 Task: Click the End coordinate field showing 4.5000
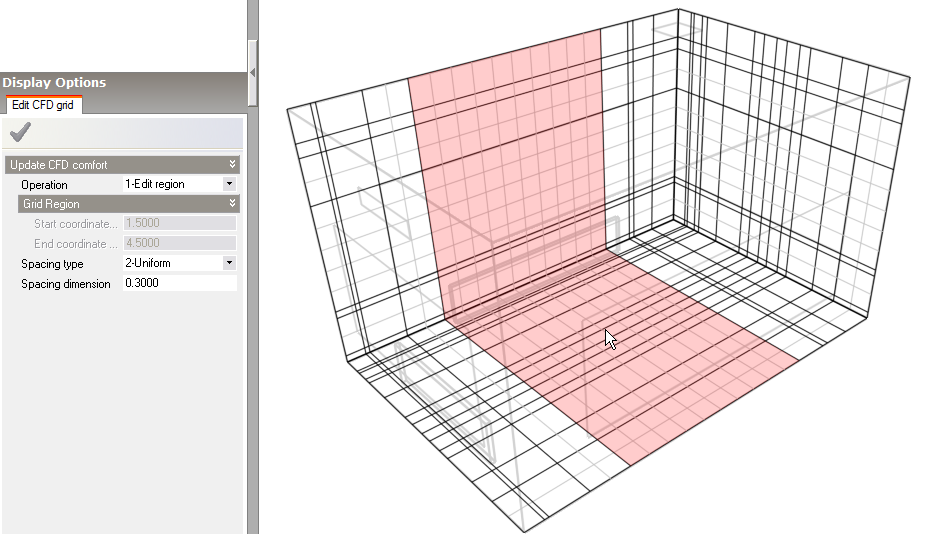point(178,243)
